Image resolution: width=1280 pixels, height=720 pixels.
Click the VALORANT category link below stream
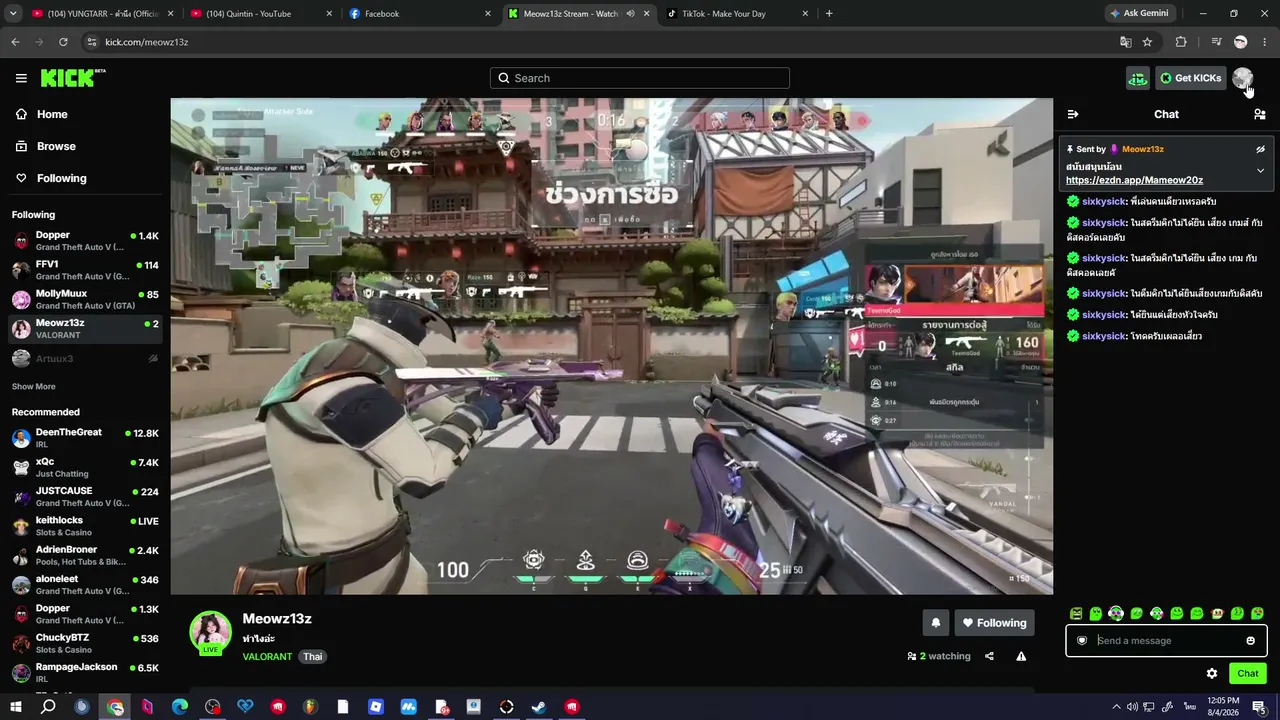tap(267, 657)
